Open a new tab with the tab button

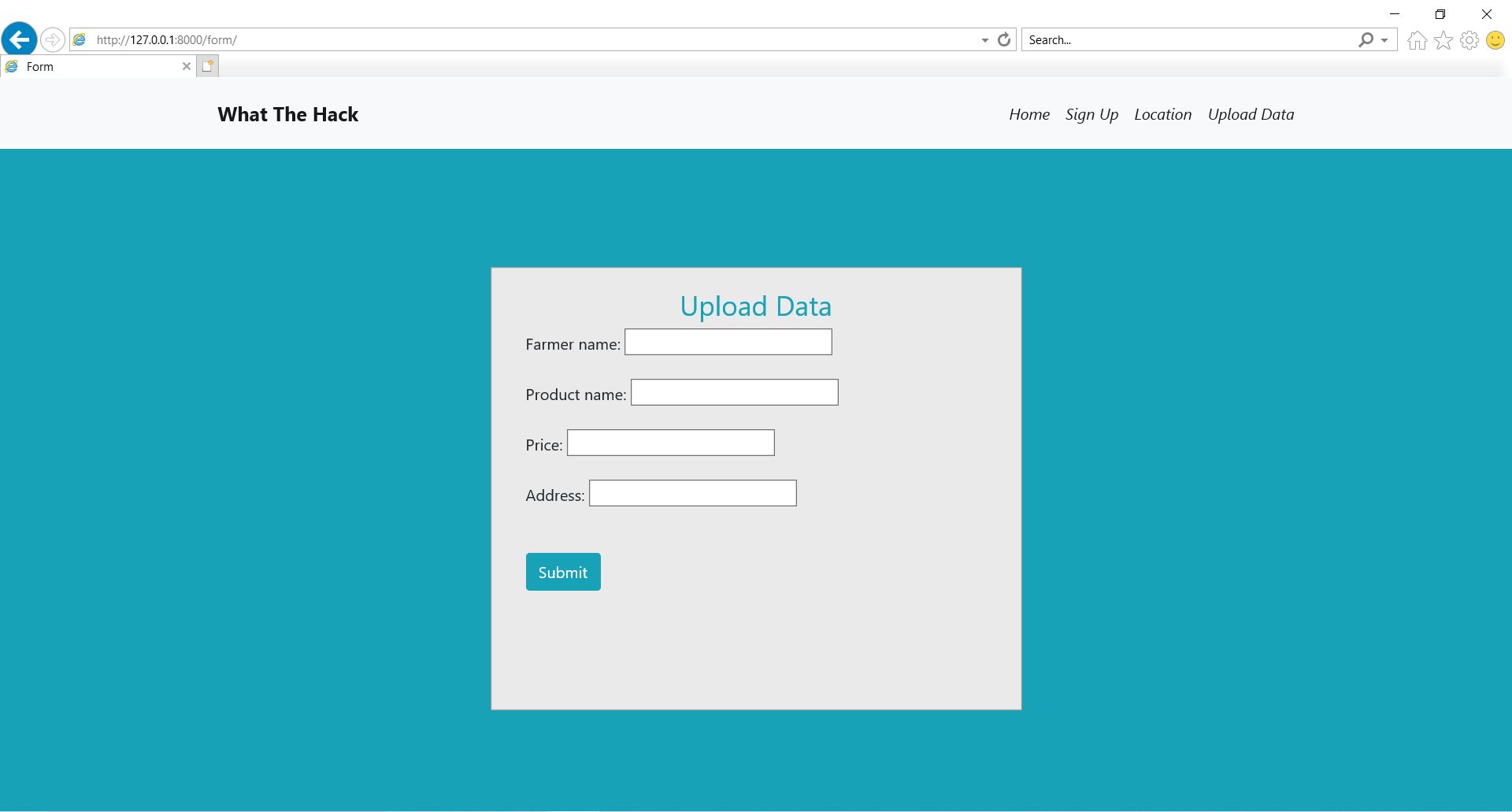(207, 66)
